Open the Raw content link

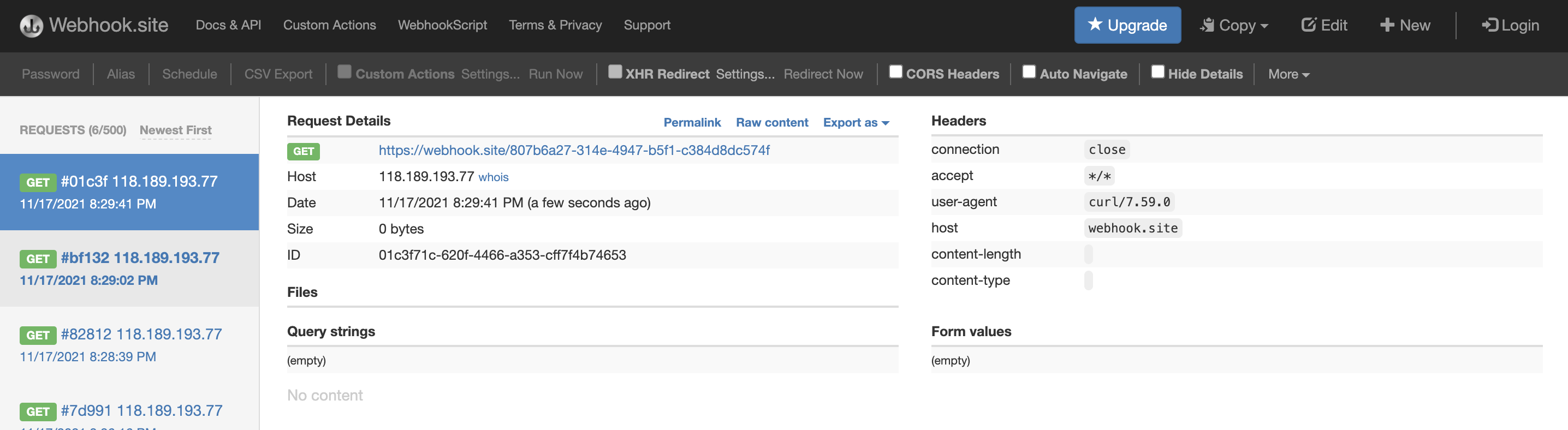772,122
